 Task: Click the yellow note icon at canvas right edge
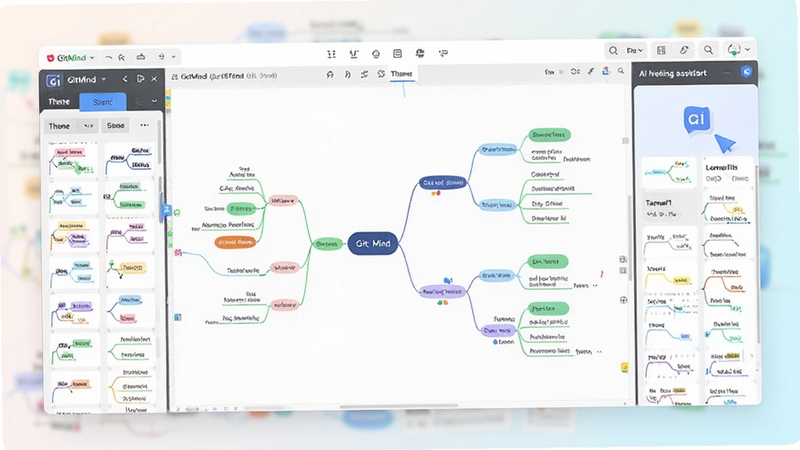pos(624,367)
